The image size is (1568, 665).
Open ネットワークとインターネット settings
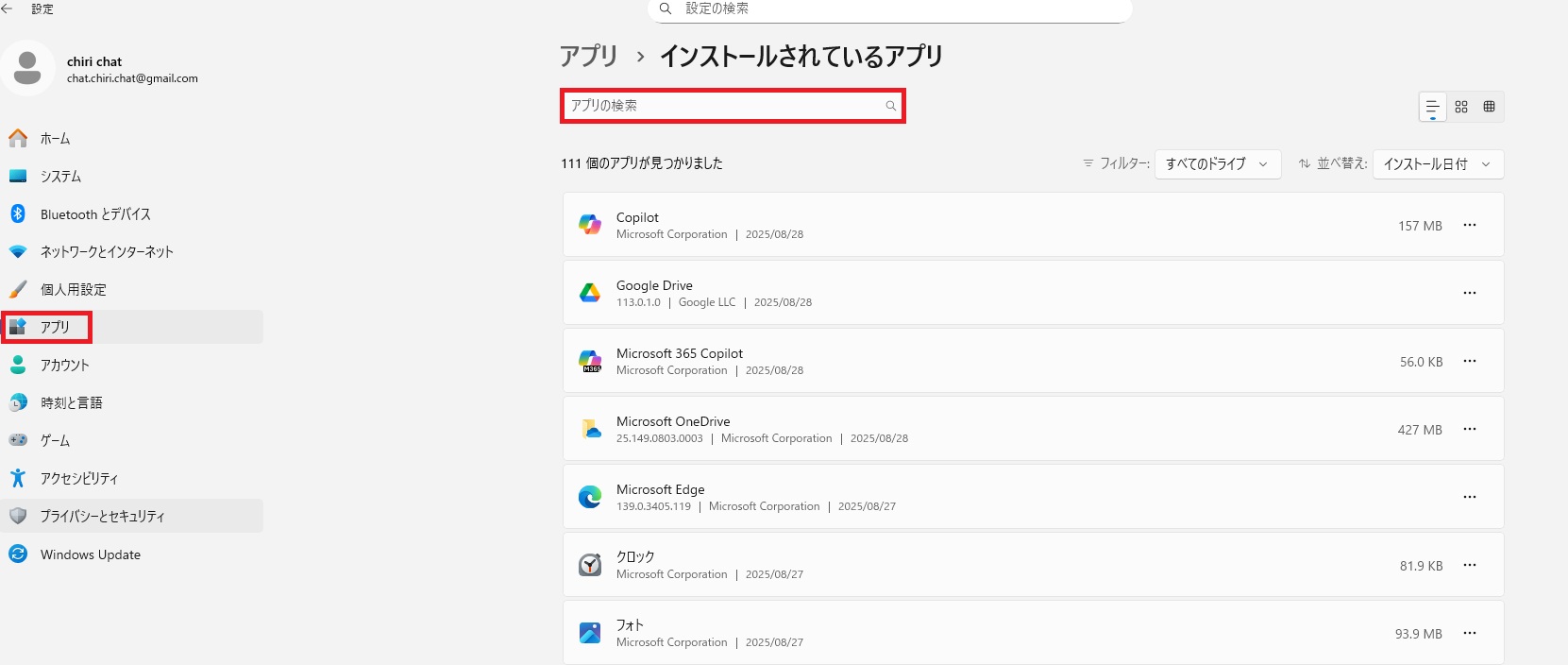click(132, 251)
